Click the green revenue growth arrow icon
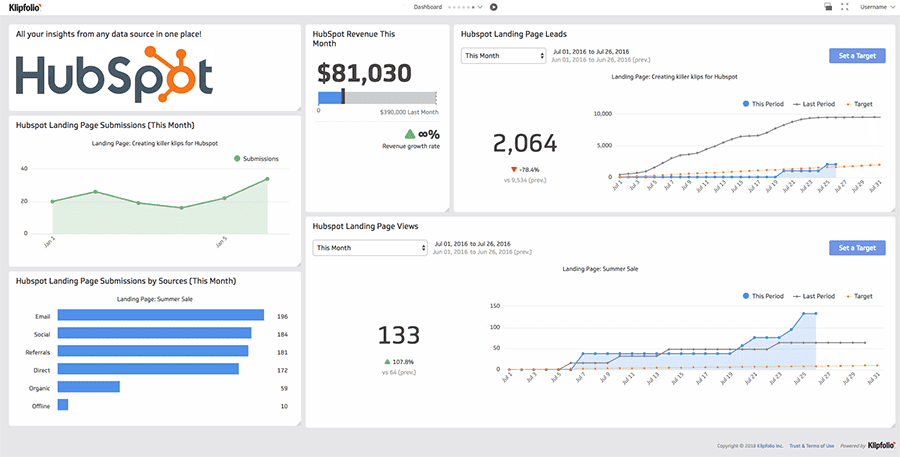Screen dimensions: 900x457 coord(410,134)
